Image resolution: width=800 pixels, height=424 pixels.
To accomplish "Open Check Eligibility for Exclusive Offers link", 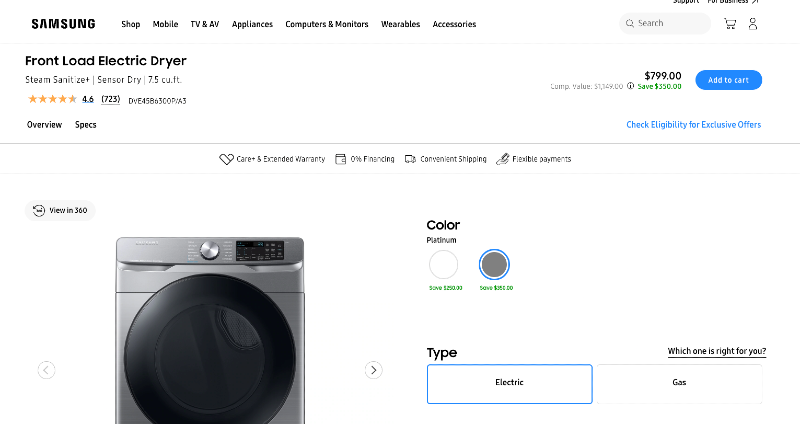I will point(693,125).
